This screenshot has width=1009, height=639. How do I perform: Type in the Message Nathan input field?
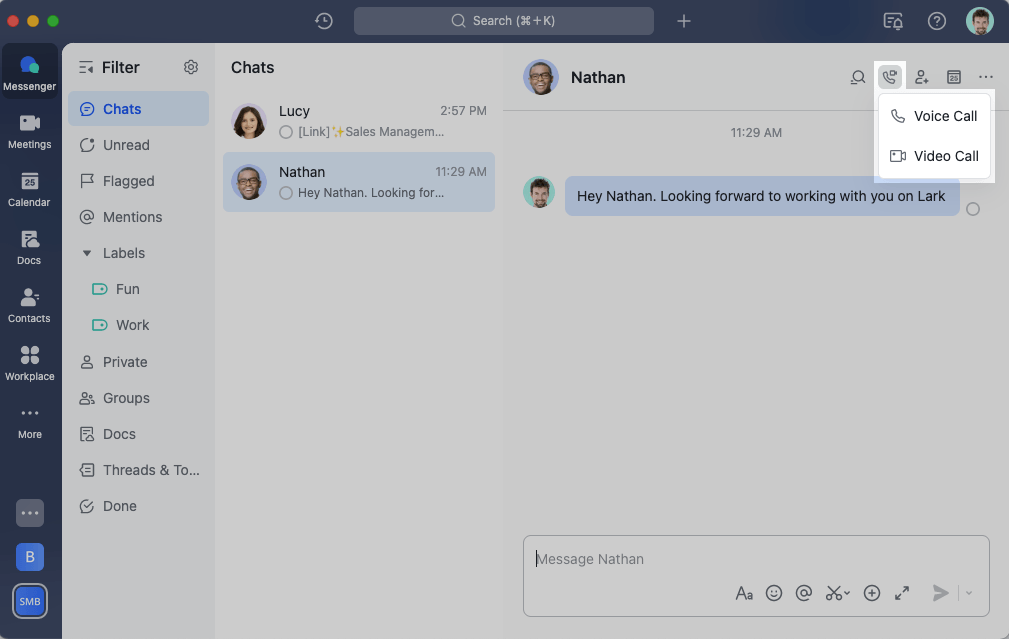pyautogui.click(x=700, y=559)
